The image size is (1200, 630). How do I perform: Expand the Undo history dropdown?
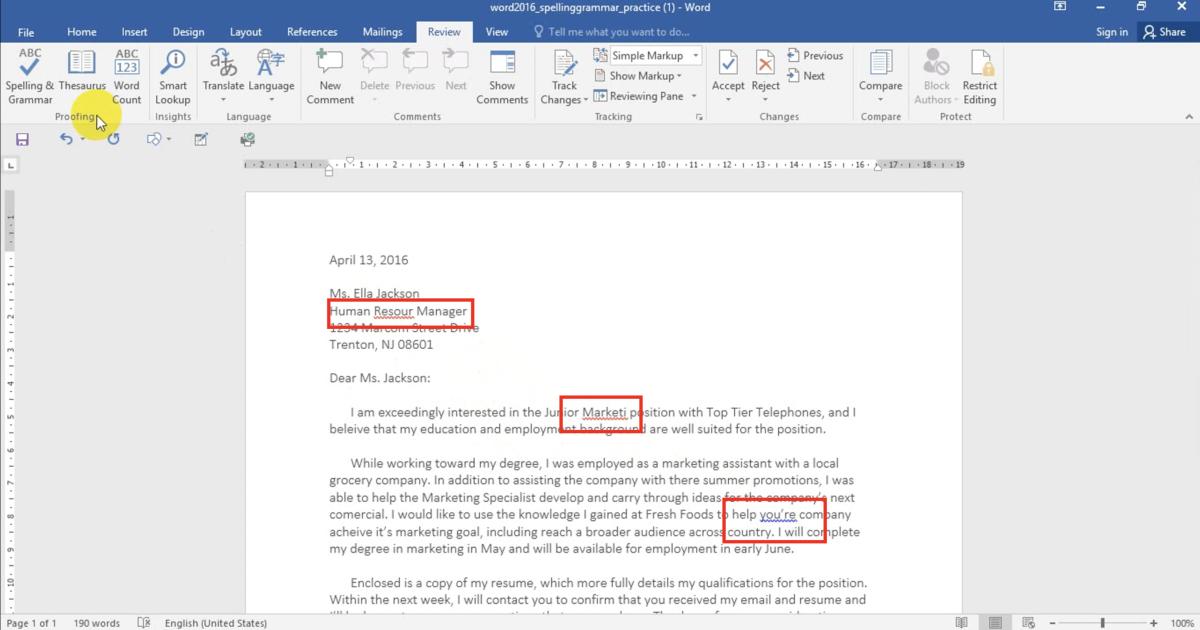coord(82,139)
